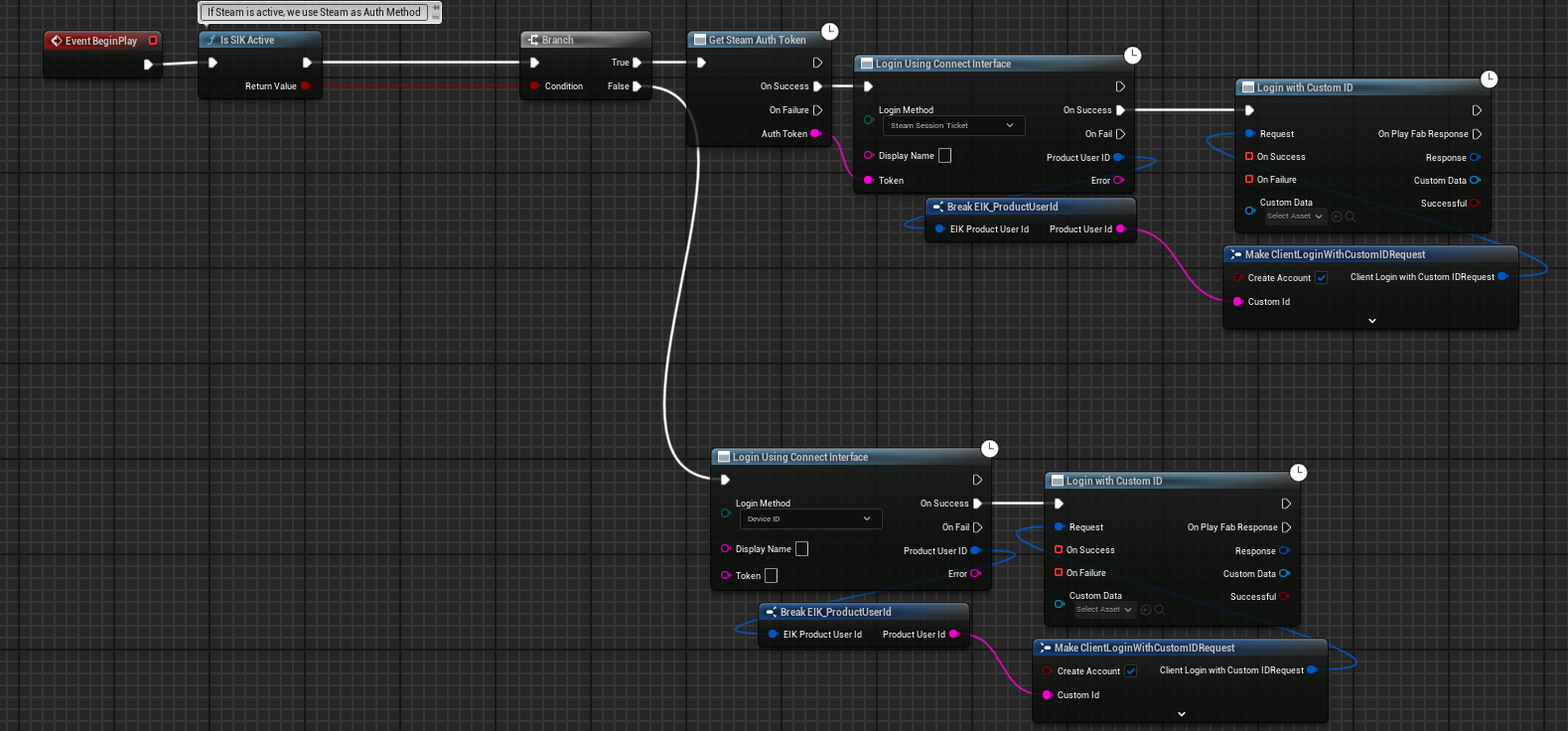Click the Return Value pin on Is SIK Active
Screen dimensions: 1568x731
[x=306, y=86]
